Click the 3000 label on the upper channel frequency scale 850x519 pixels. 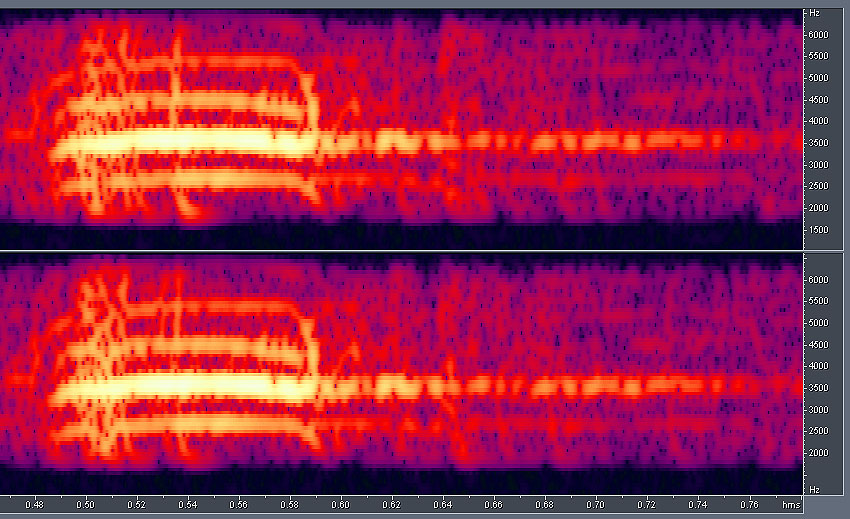pyautogui.click(x=819, y=165)
